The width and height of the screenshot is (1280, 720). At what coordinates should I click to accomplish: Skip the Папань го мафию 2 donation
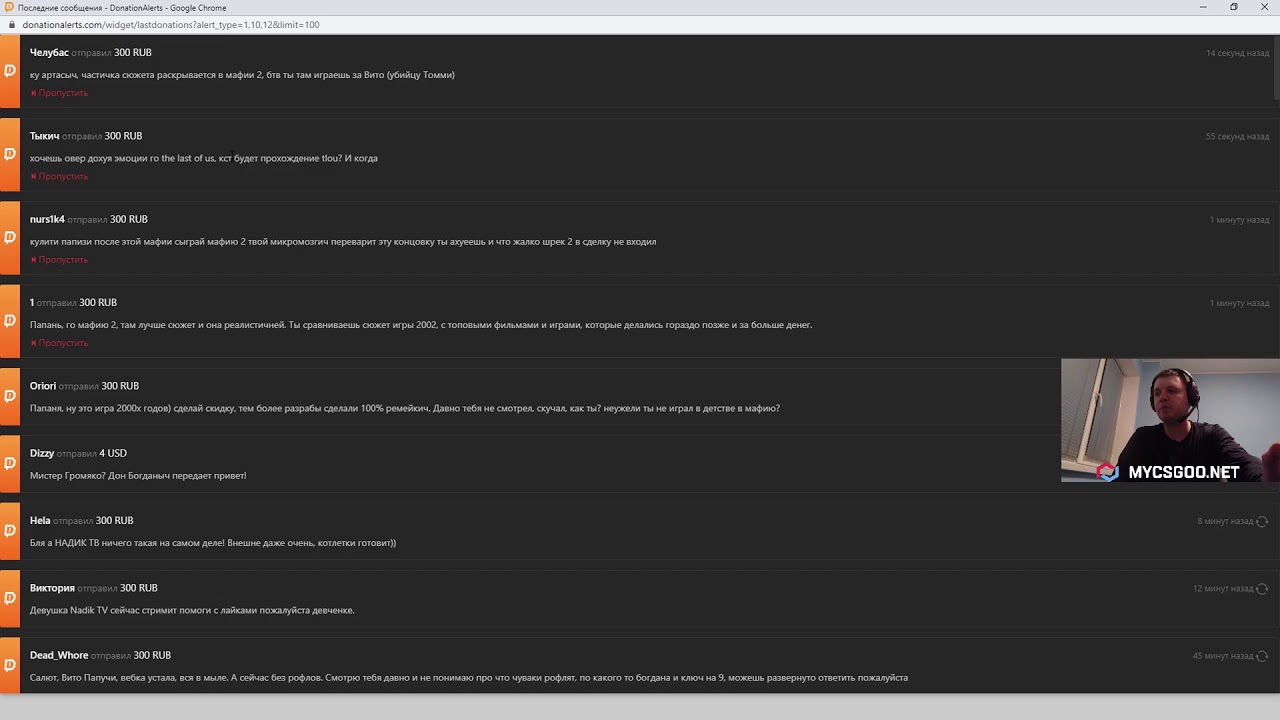point(59,343)
